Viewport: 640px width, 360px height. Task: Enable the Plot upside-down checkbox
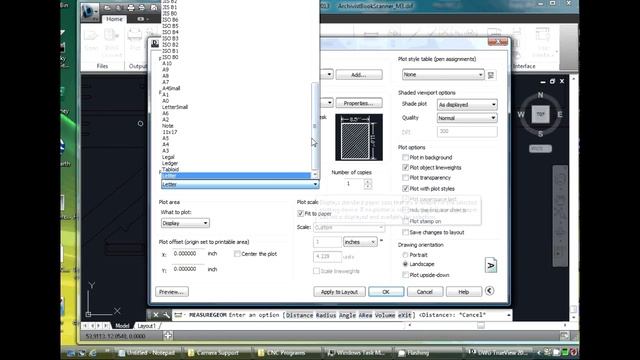click(x=405, y=275)
